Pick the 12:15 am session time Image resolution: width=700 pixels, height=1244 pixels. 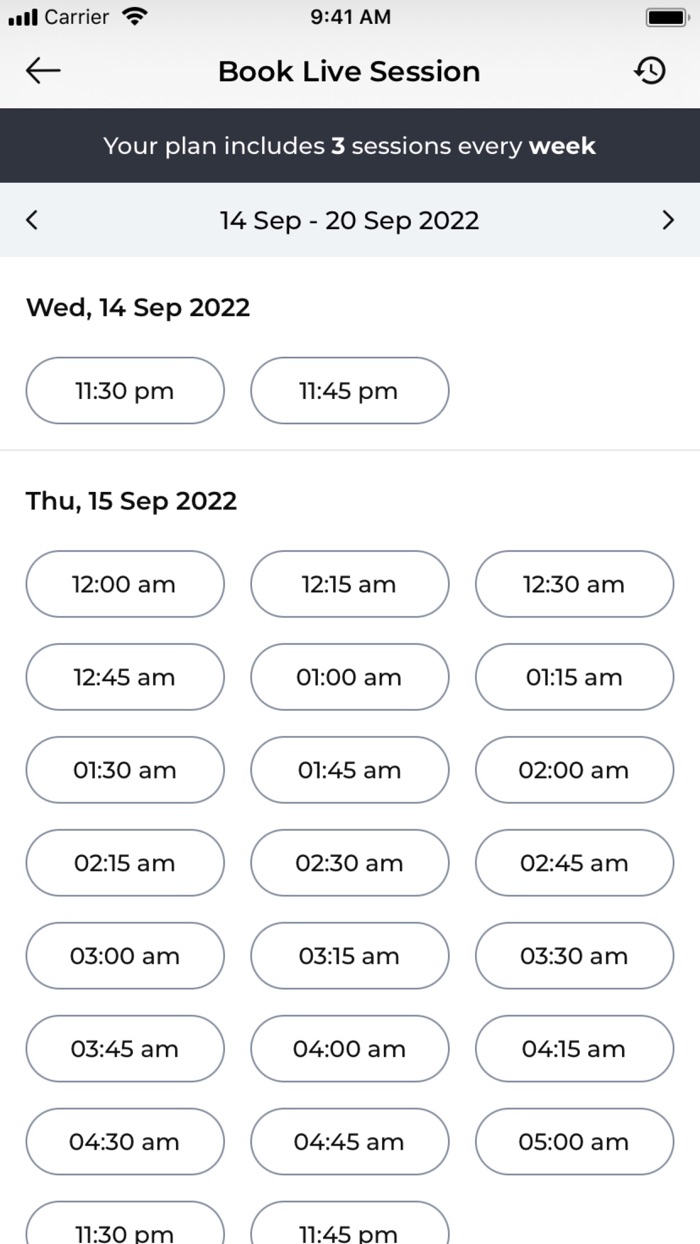click(349, 584)
